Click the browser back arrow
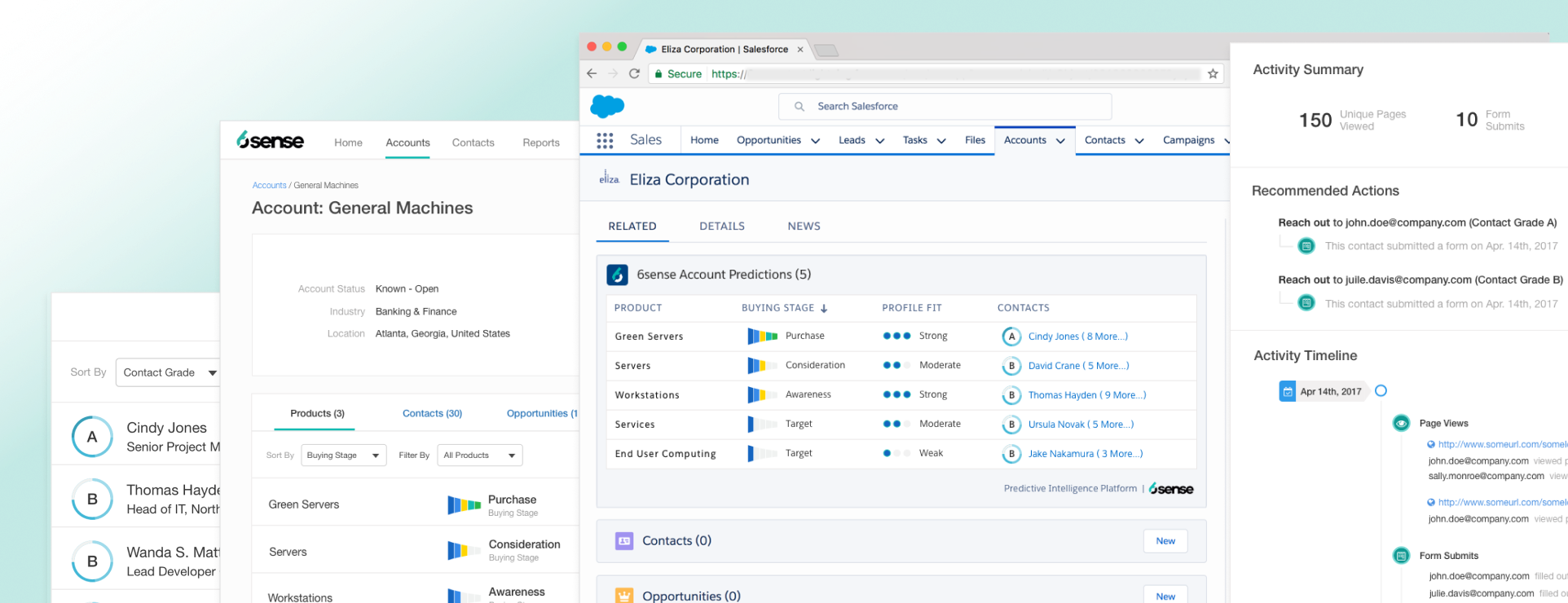The image size is (1568, 603). coord(592,74)
